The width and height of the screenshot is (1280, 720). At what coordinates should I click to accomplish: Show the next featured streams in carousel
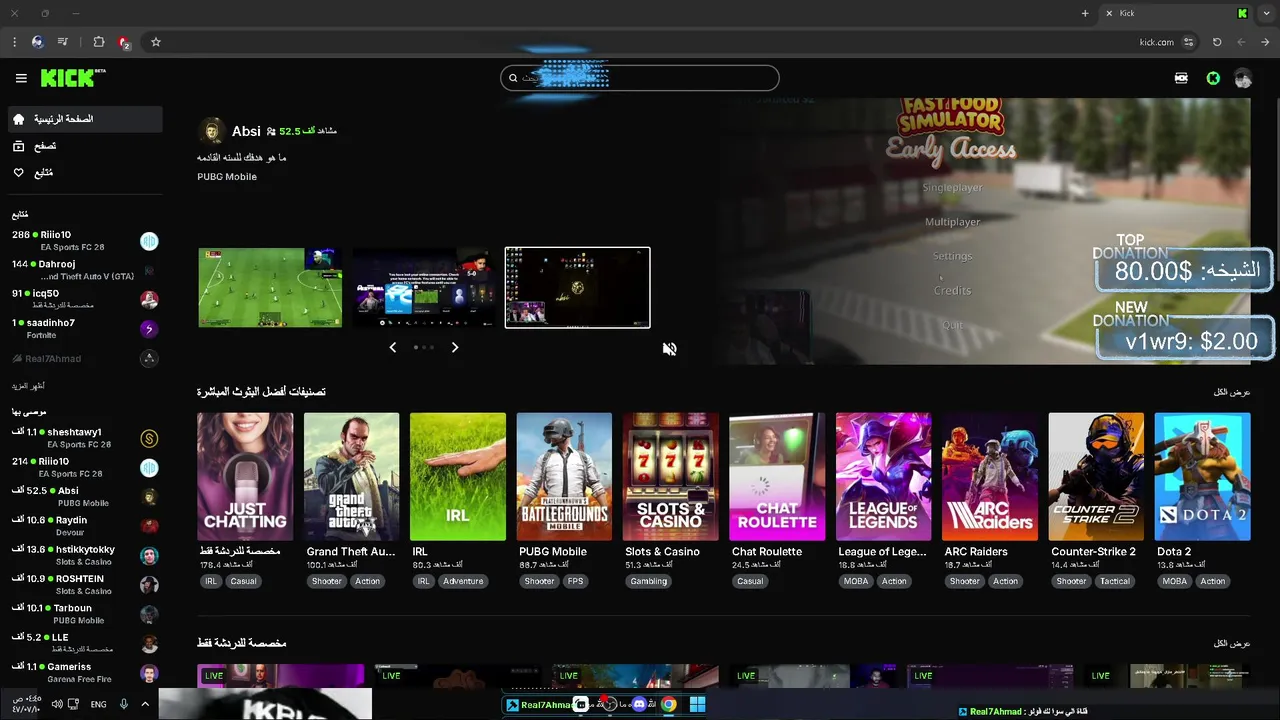[454, 347]
